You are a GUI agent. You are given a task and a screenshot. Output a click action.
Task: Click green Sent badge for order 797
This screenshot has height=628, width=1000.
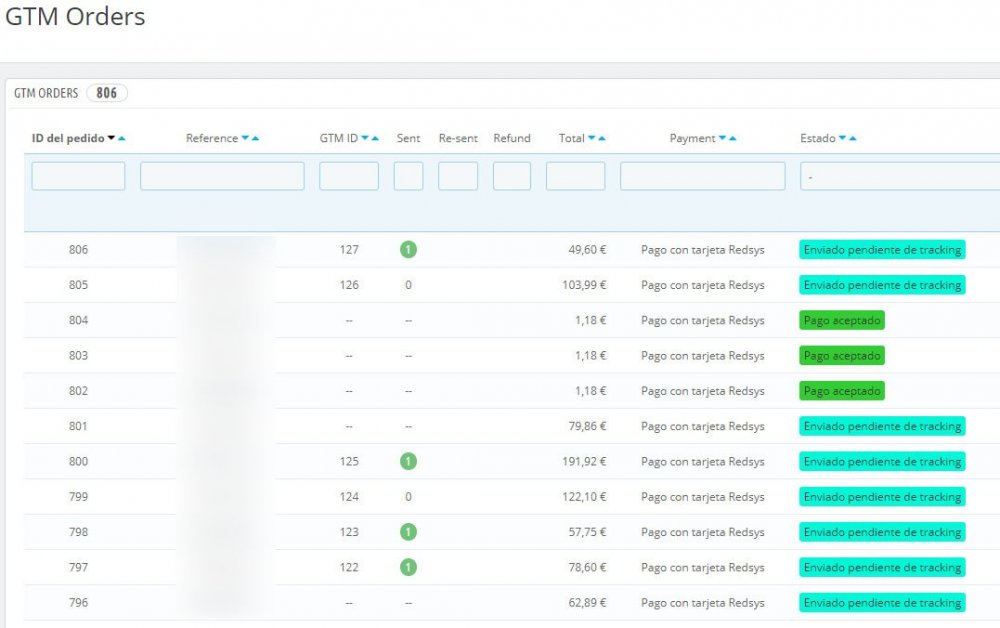(x=408, y=568)
